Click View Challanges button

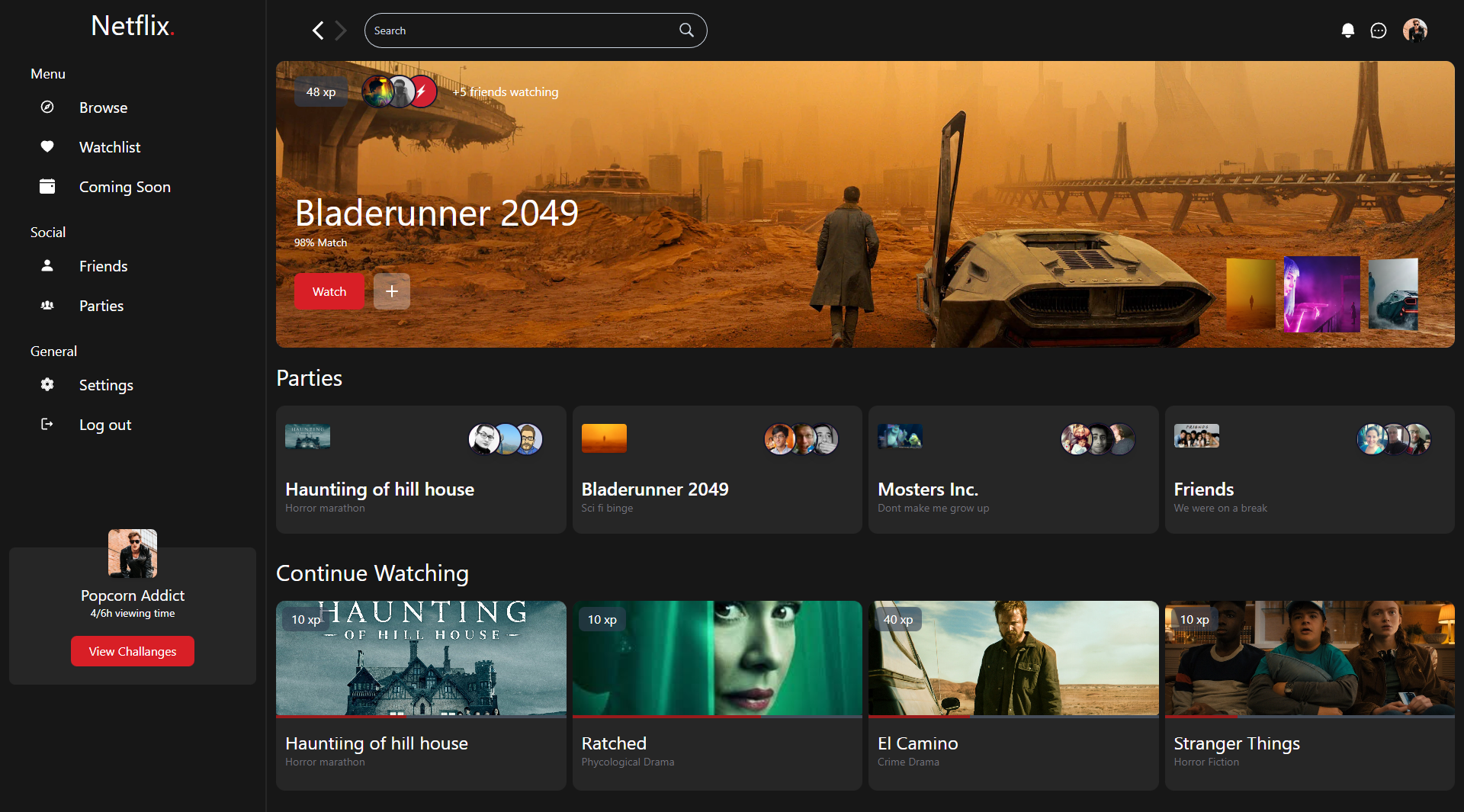pos(133,651)
